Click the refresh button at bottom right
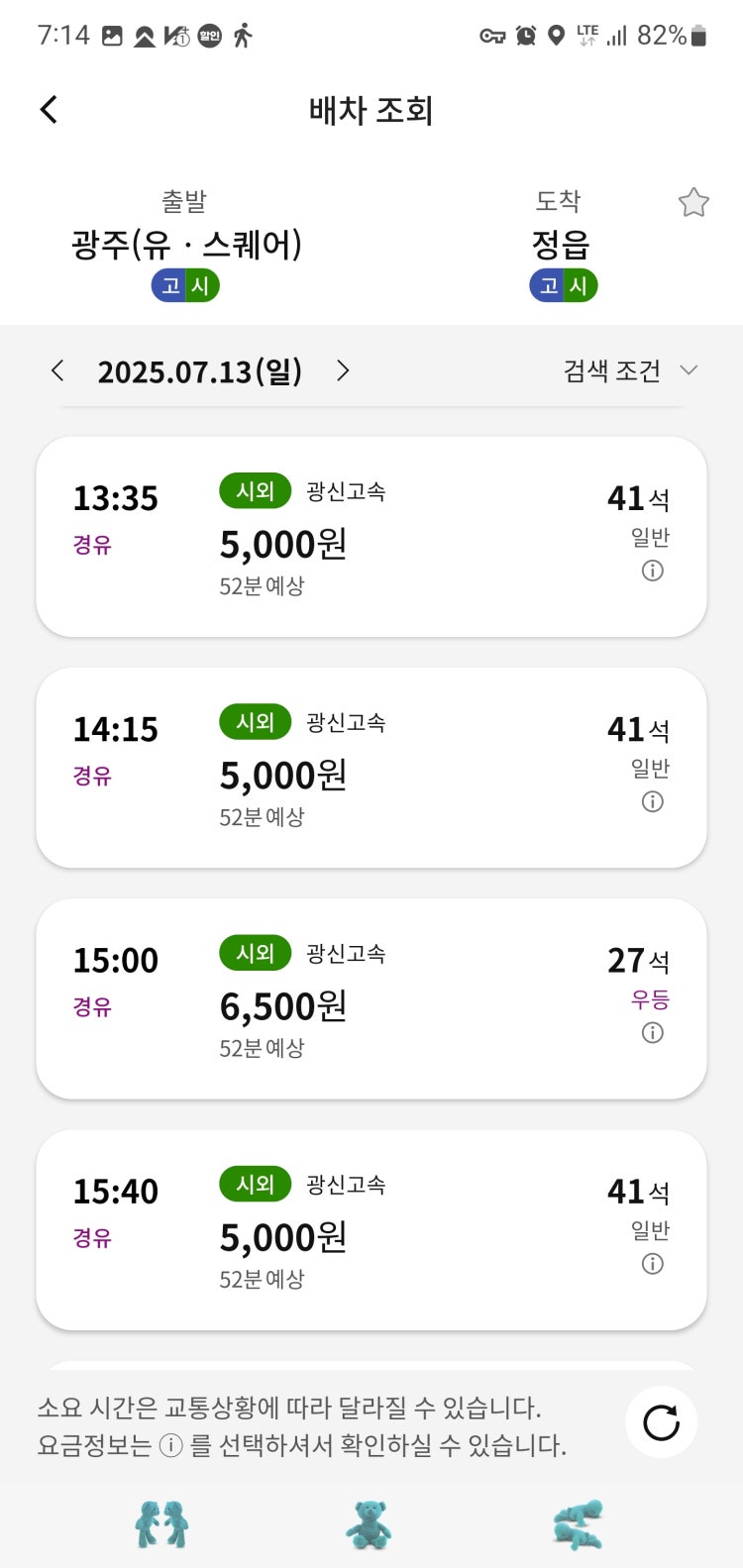The height and width of the screenshot is (1568, 743). click(x=661, y=1422)
